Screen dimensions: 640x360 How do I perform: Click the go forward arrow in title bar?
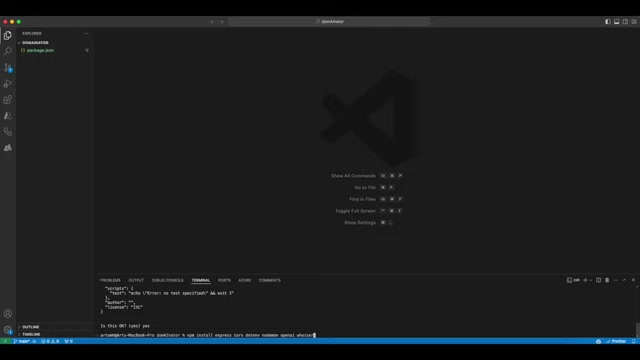point(222,22)
